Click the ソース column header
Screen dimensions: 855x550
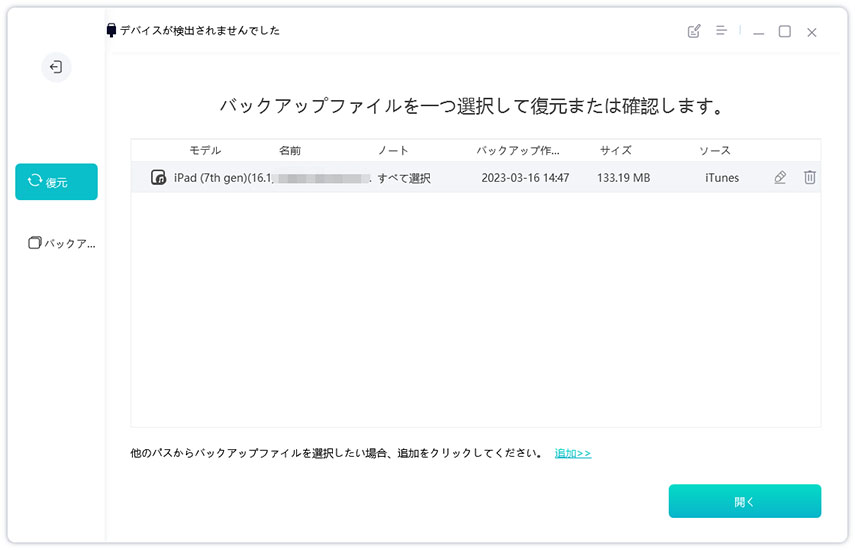click(714, 151)
